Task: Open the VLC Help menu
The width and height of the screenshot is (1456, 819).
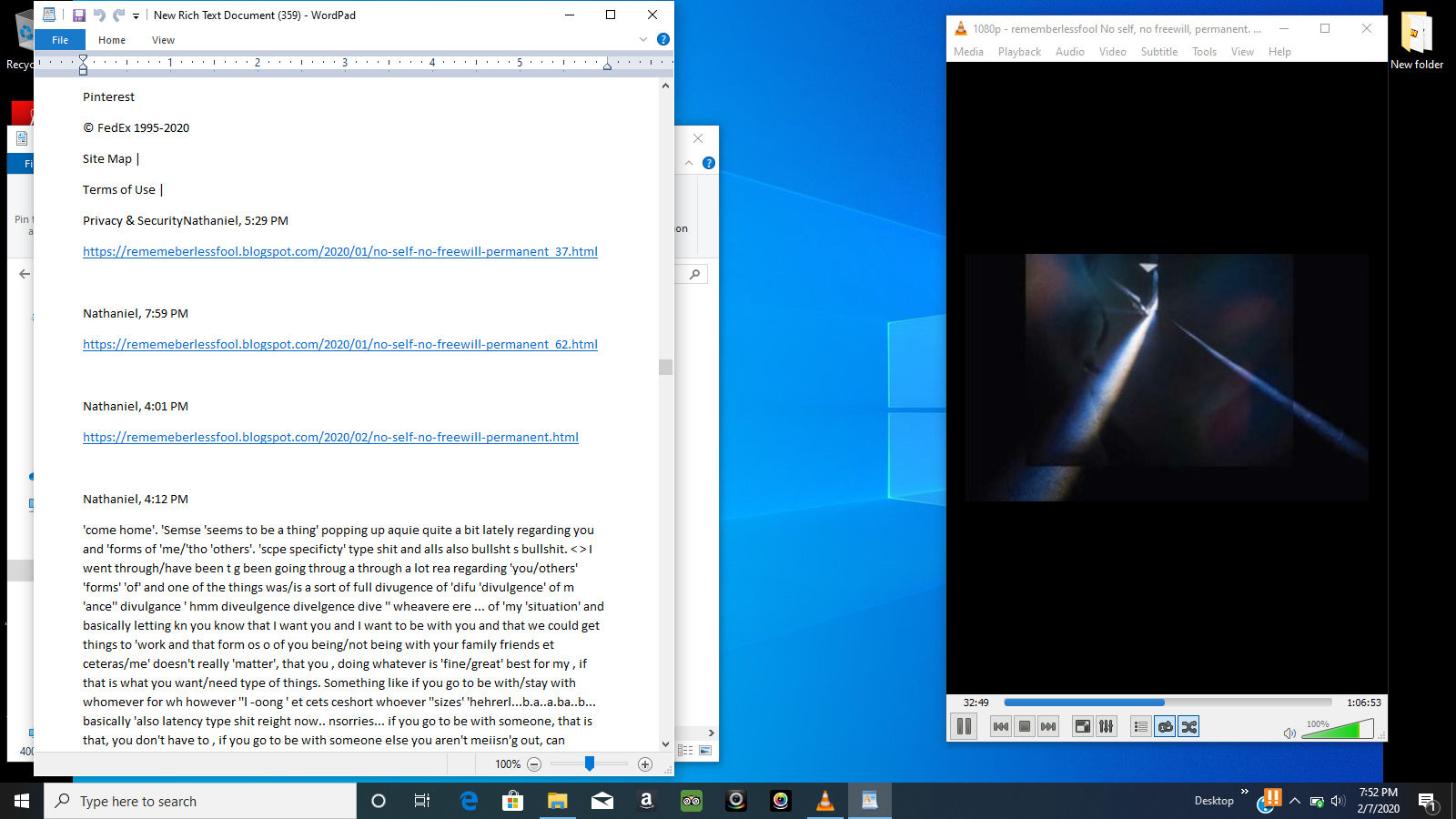Action: tap(1279, 52)
